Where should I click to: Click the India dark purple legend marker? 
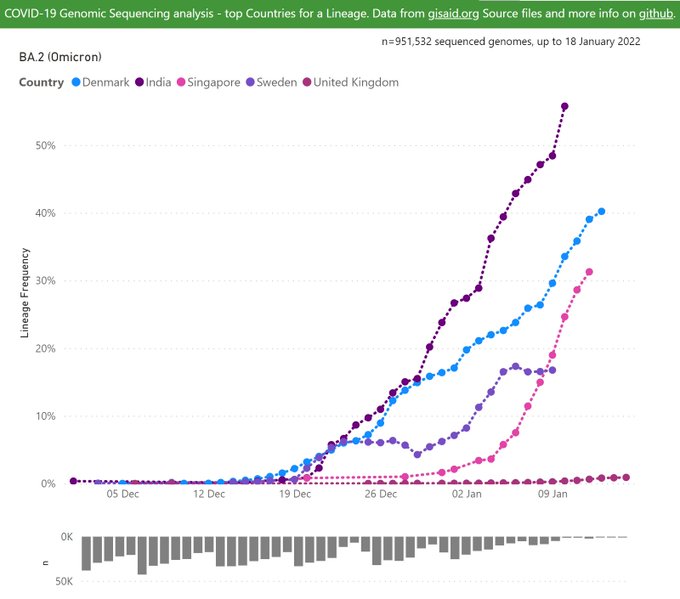[x=142, y=82]
